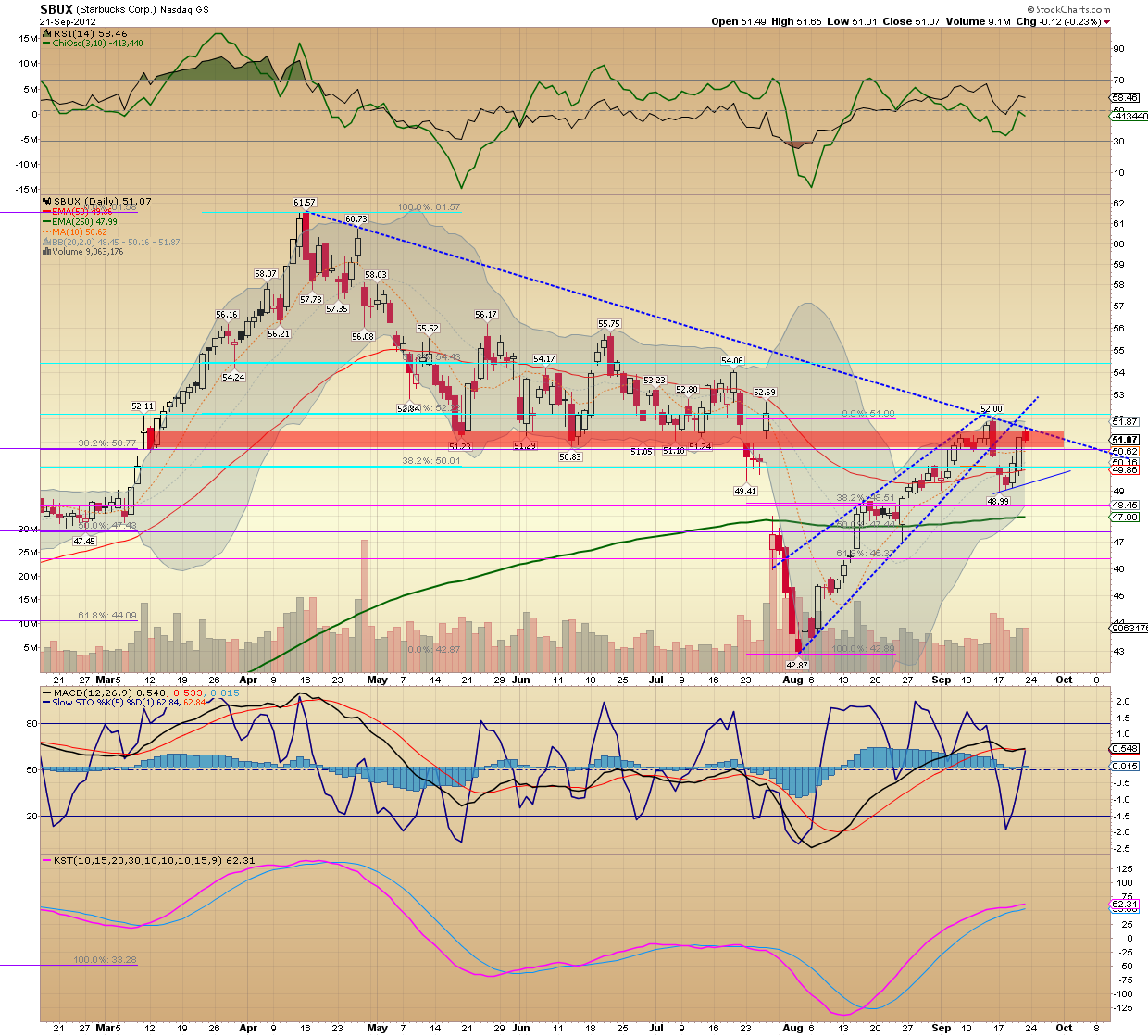1148x1036 pixels.
Task: Click the Low 51.01 value in header
Action: [x=852, y=21]
